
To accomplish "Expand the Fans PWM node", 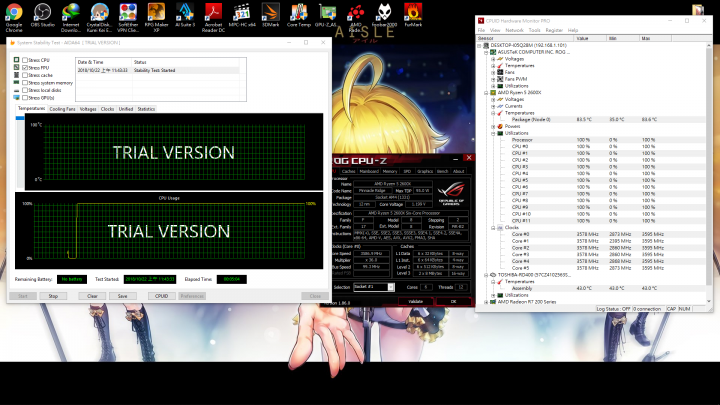I will click(493, 79).
